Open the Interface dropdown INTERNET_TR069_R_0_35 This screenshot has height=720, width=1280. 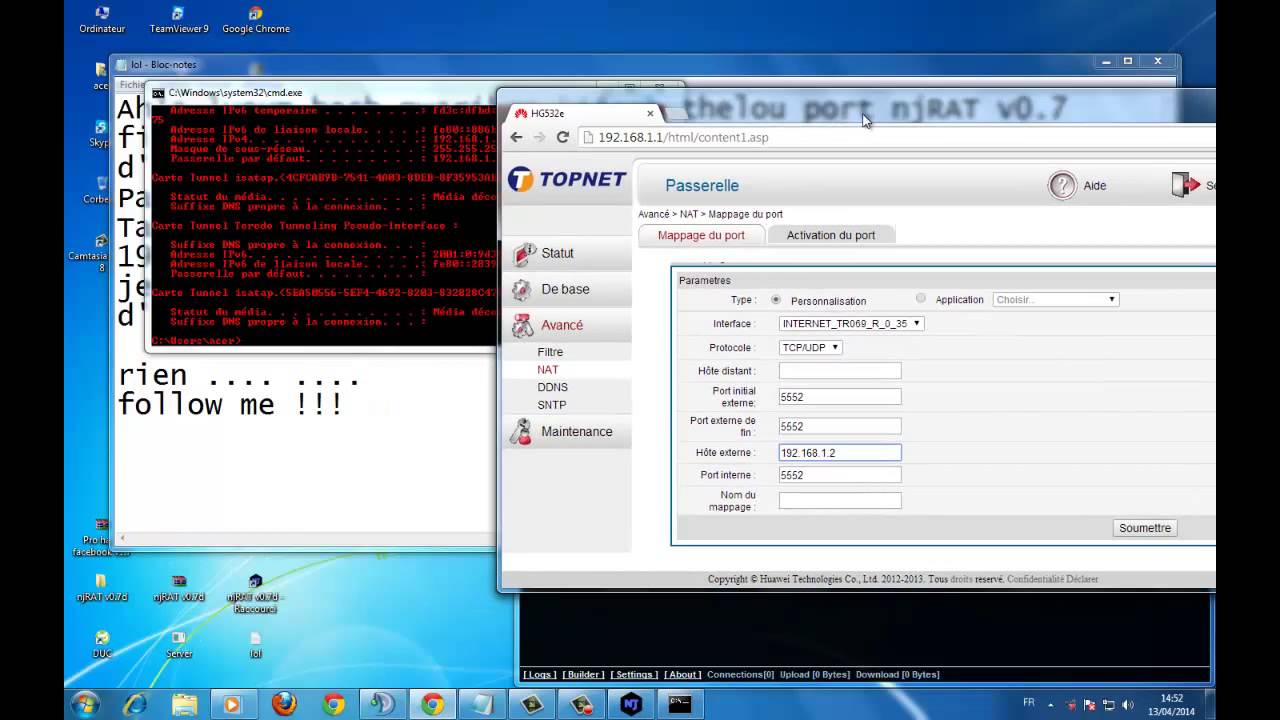pos(851,324)
